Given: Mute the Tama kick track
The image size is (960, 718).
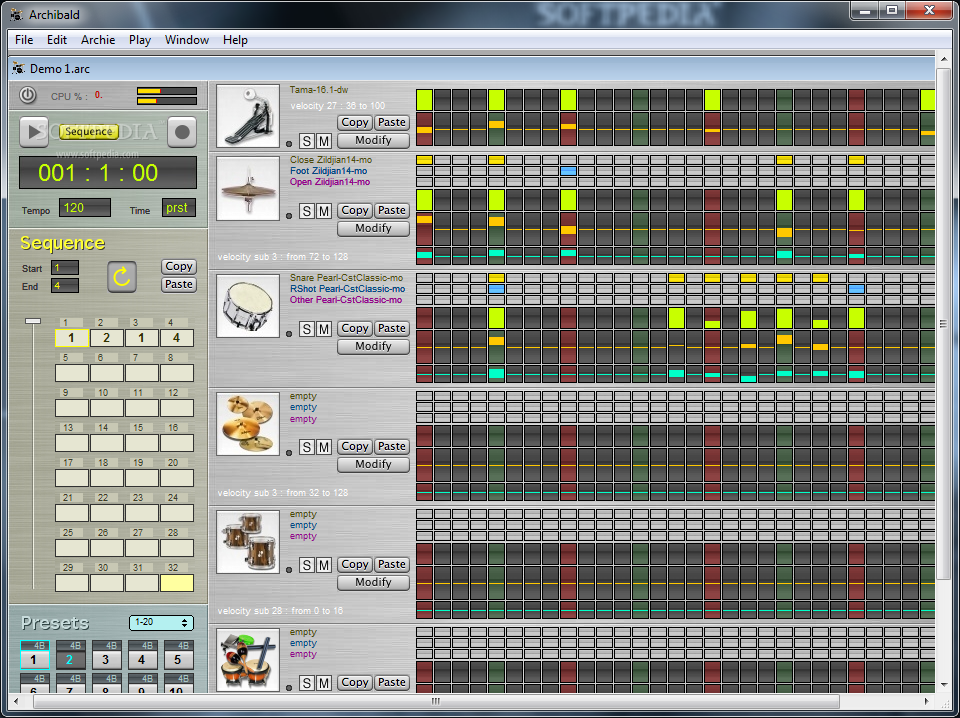Looking at the screenshot, I should pos(324,141).
